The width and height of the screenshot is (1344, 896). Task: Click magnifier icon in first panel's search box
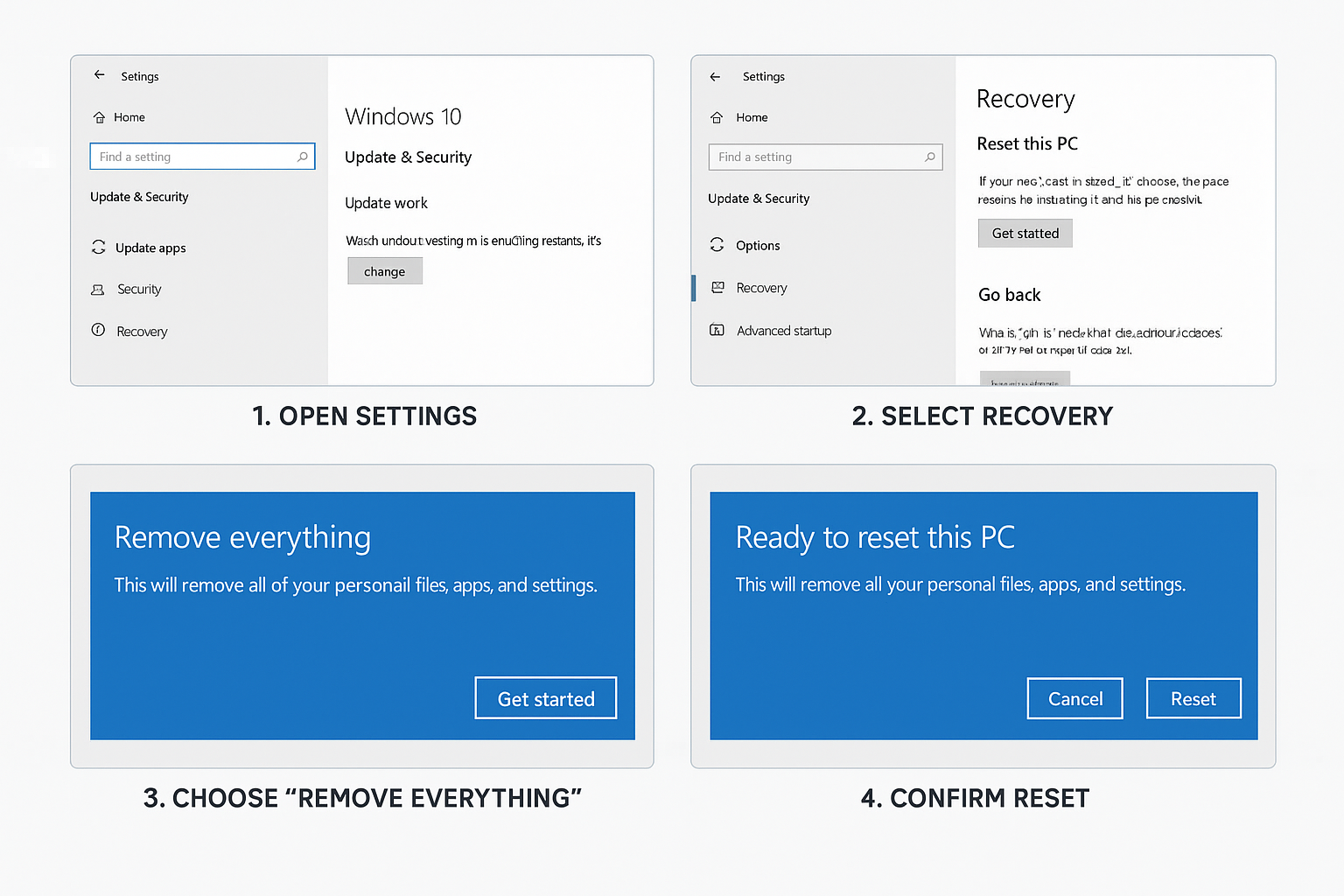(x=303, y=157)
